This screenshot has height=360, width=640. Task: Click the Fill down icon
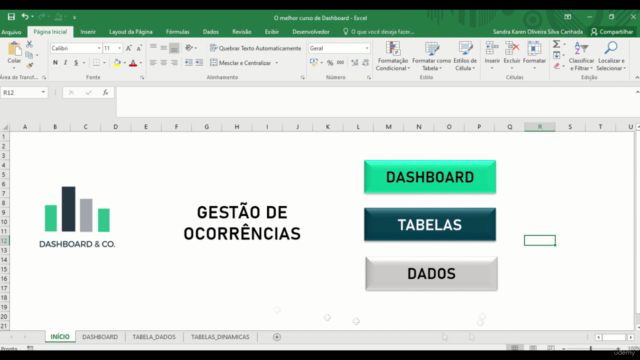tap(556, 55)
